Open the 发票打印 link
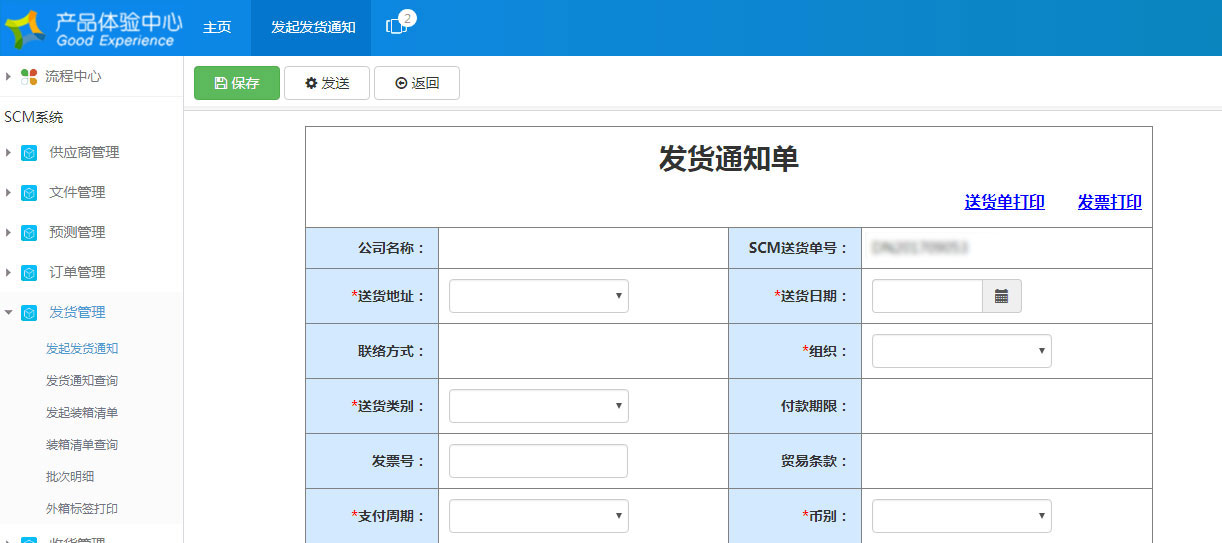1222x543 pixels. [x=1110, y=202]
